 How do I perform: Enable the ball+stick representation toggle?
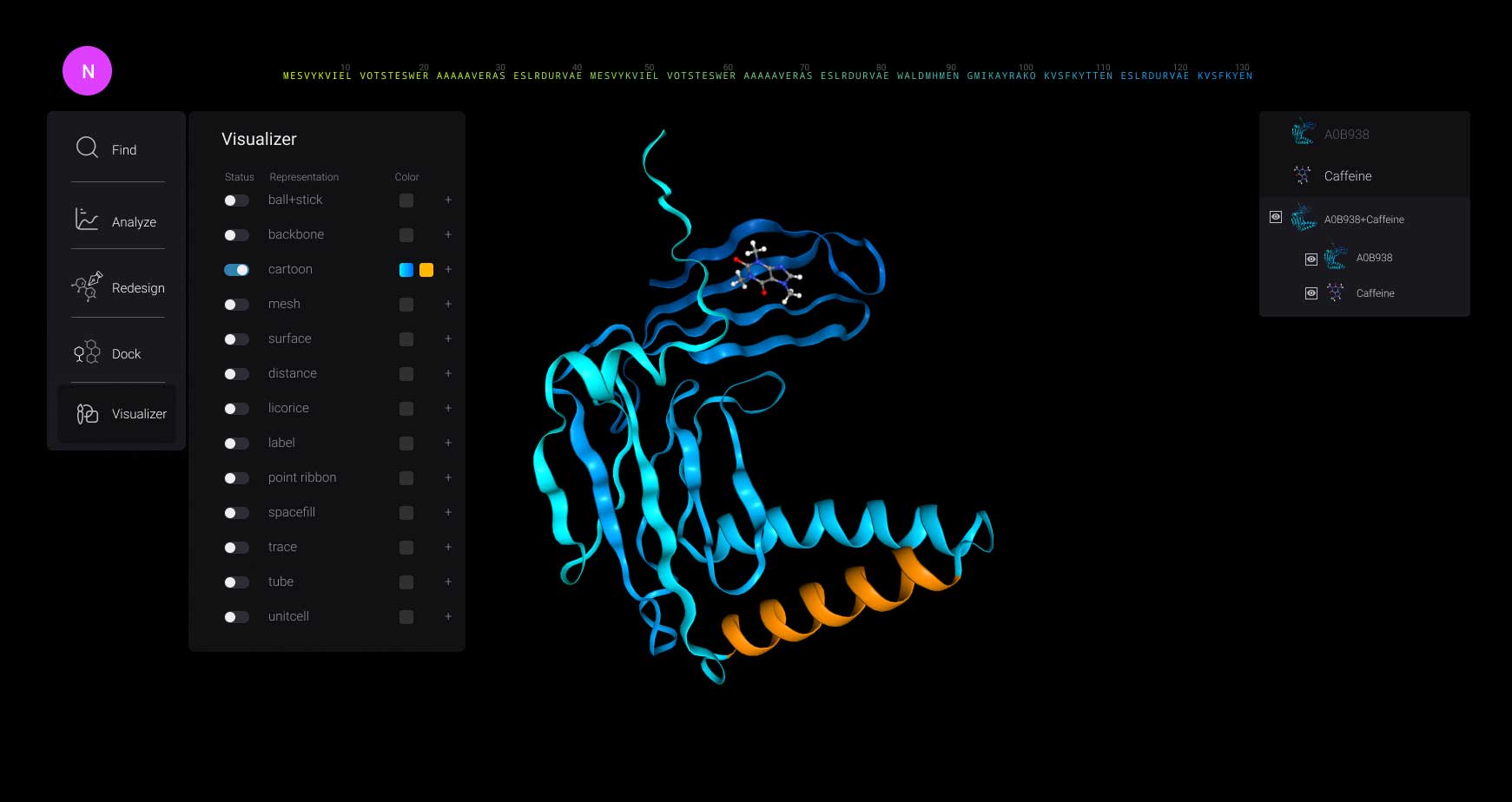pos(236,200)
